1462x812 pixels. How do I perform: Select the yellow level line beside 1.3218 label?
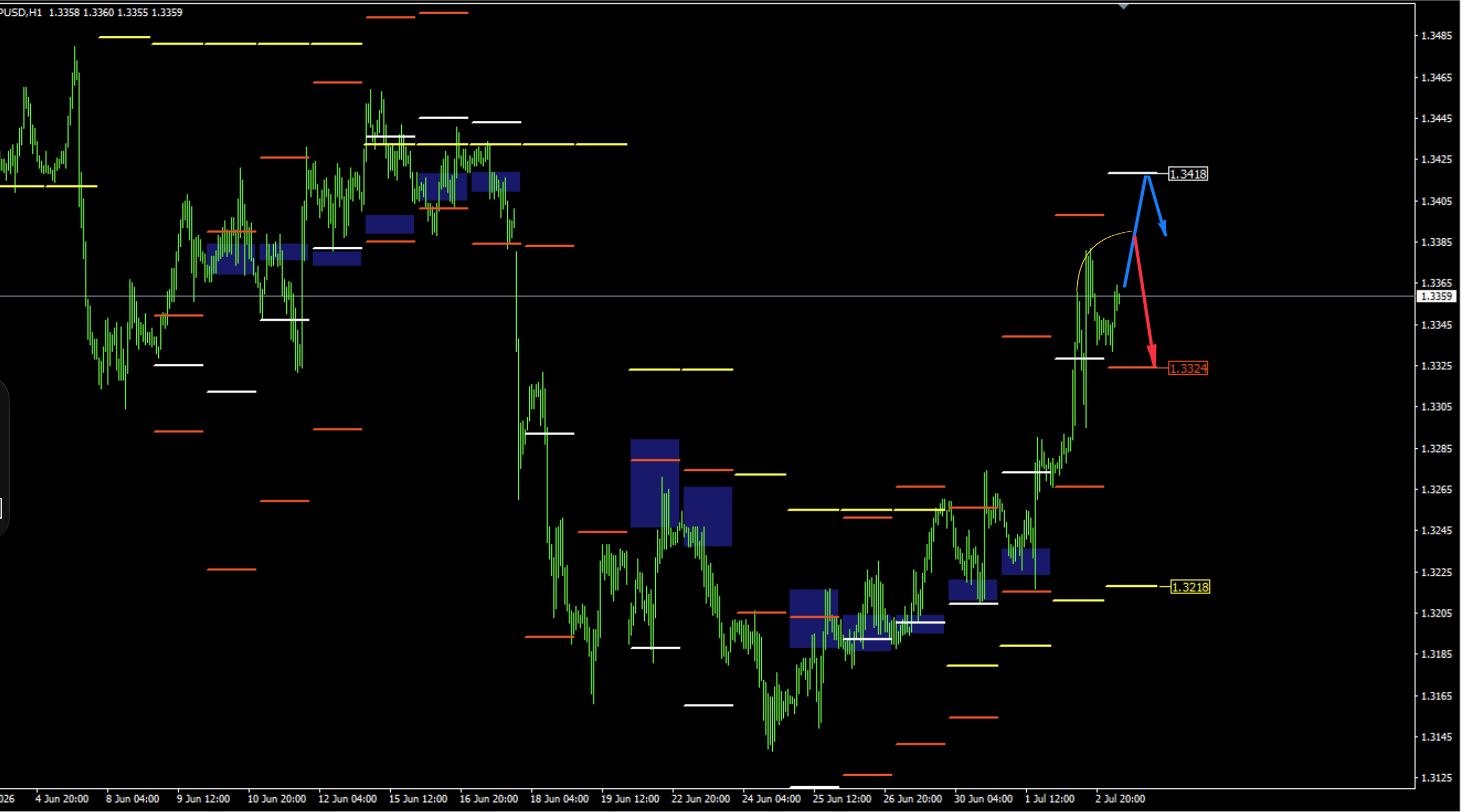pos(1131,586)
